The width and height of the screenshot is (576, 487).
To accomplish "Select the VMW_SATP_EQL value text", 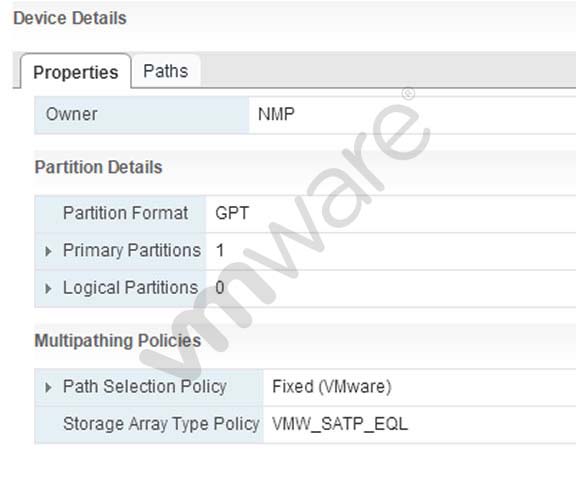I will pyautogui.click(x=340, y=424).
